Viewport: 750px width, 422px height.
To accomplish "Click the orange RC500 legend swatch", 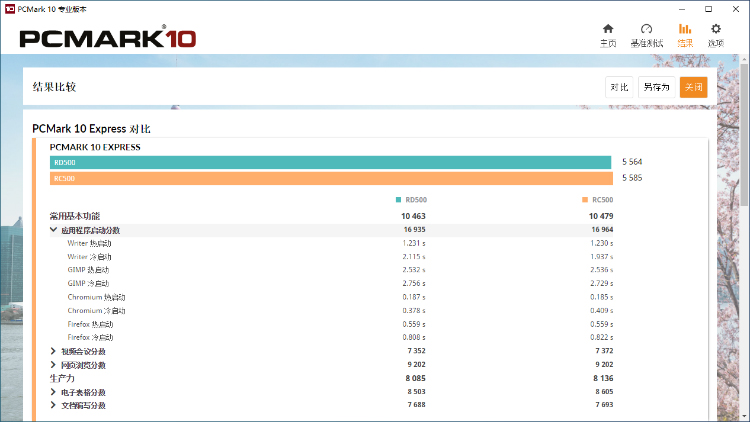I will [585, 200].
